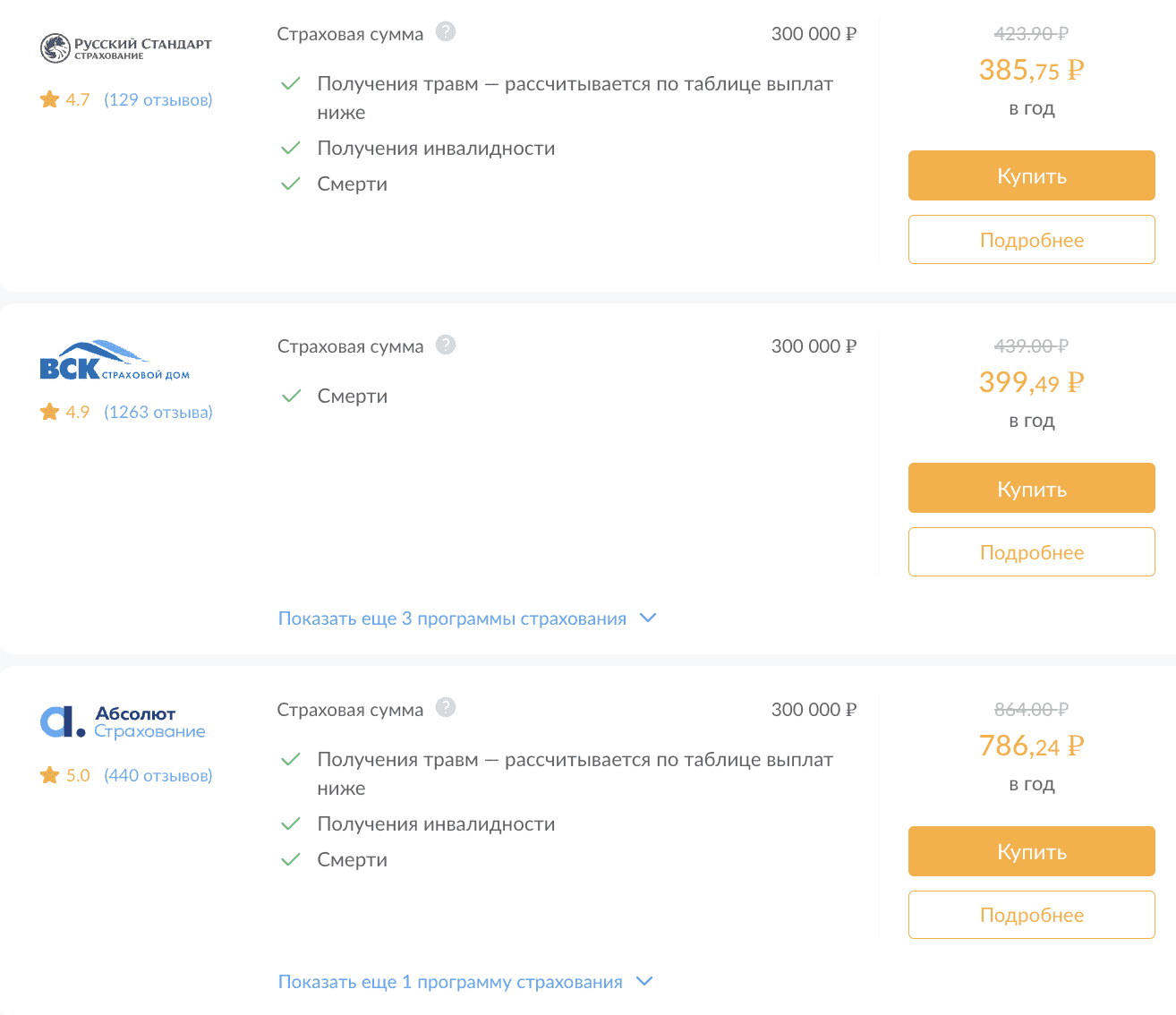Click the help icon in ВСК offer
Image resolution: width=1176 pixels, height=1015 pixels.
(x=446, y=345)
